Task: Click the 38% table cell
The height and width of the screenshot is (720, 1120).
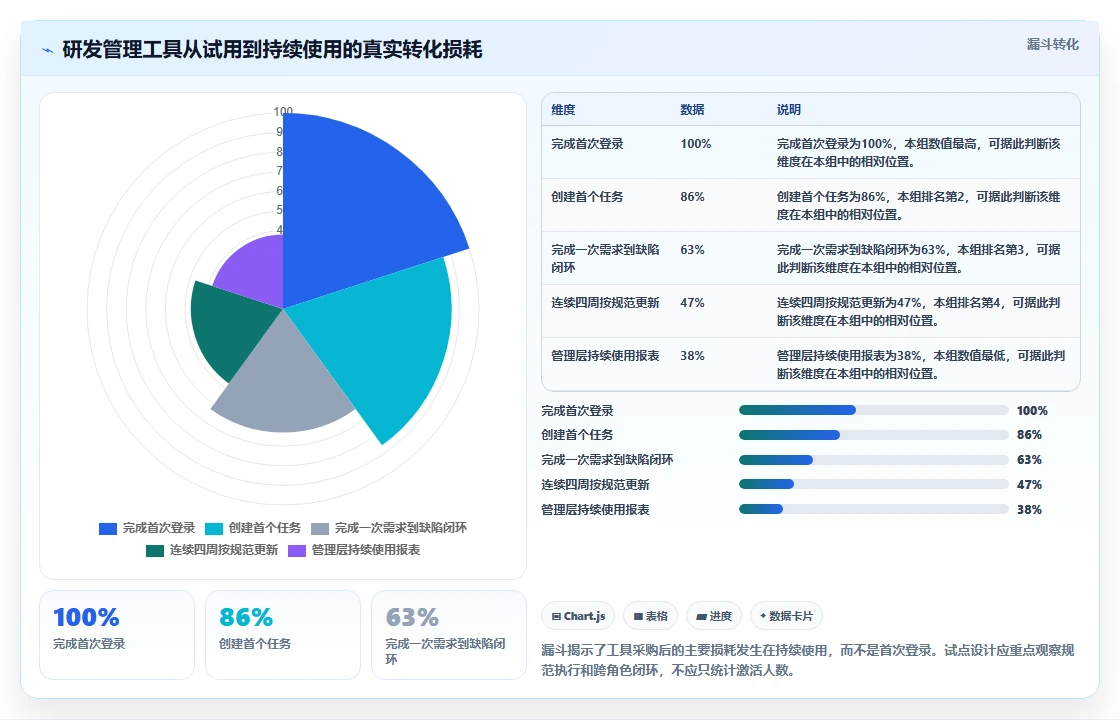Action: point(692,356)
